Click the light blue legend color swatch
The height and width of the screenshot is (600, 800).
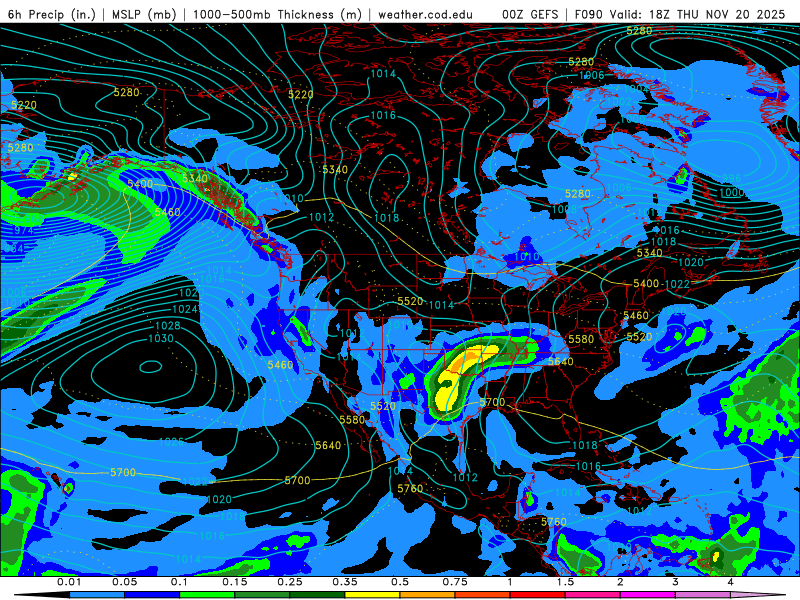(x=96, y=595)
